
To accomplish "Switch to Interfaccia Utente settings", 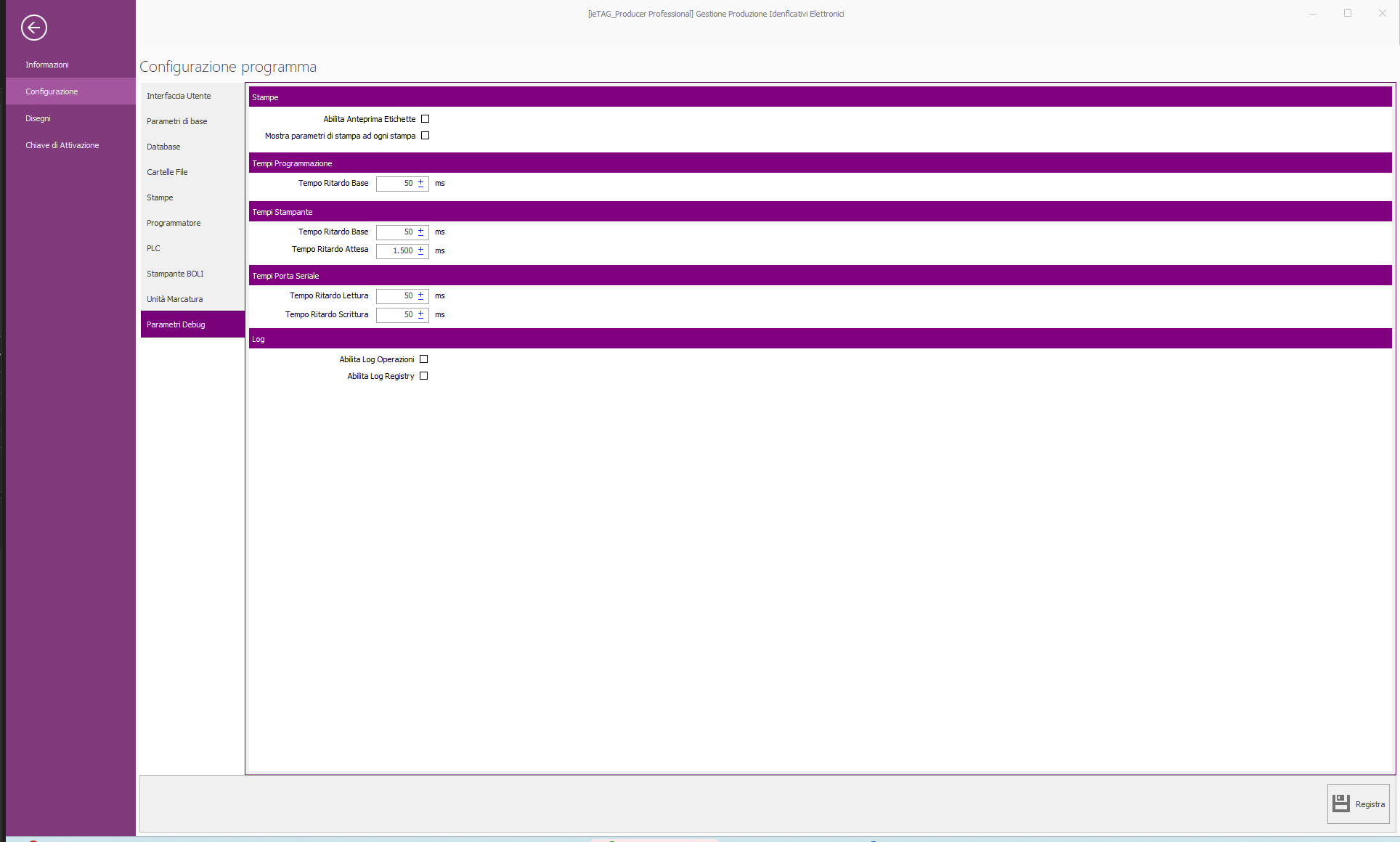I will [x=192, y=96].
